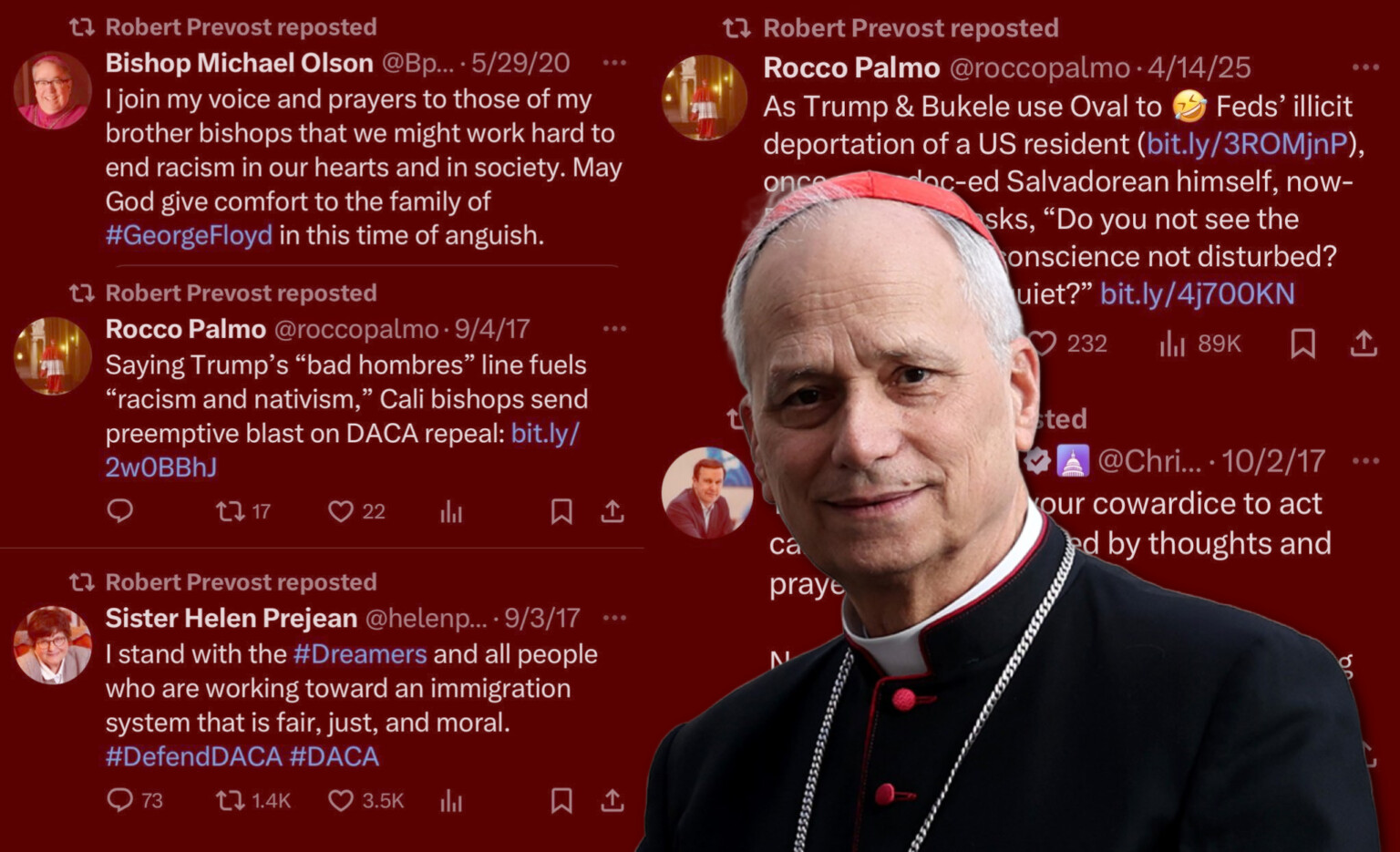Toggle like on tweet with 232 likes
The height and width of the screenshot is (852, 1400).
[1043, 344]
